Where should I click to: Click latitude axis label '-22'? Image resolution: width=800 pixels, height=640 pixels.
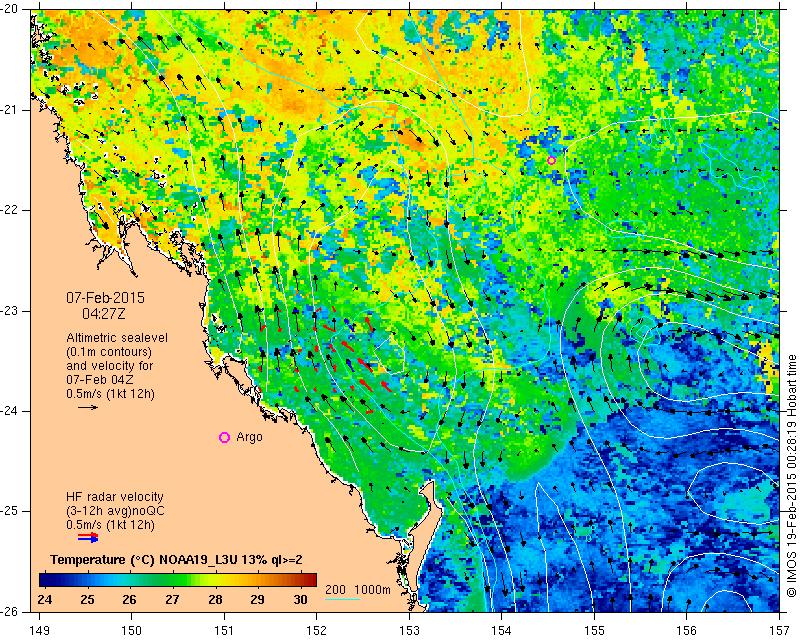(10, 210)
